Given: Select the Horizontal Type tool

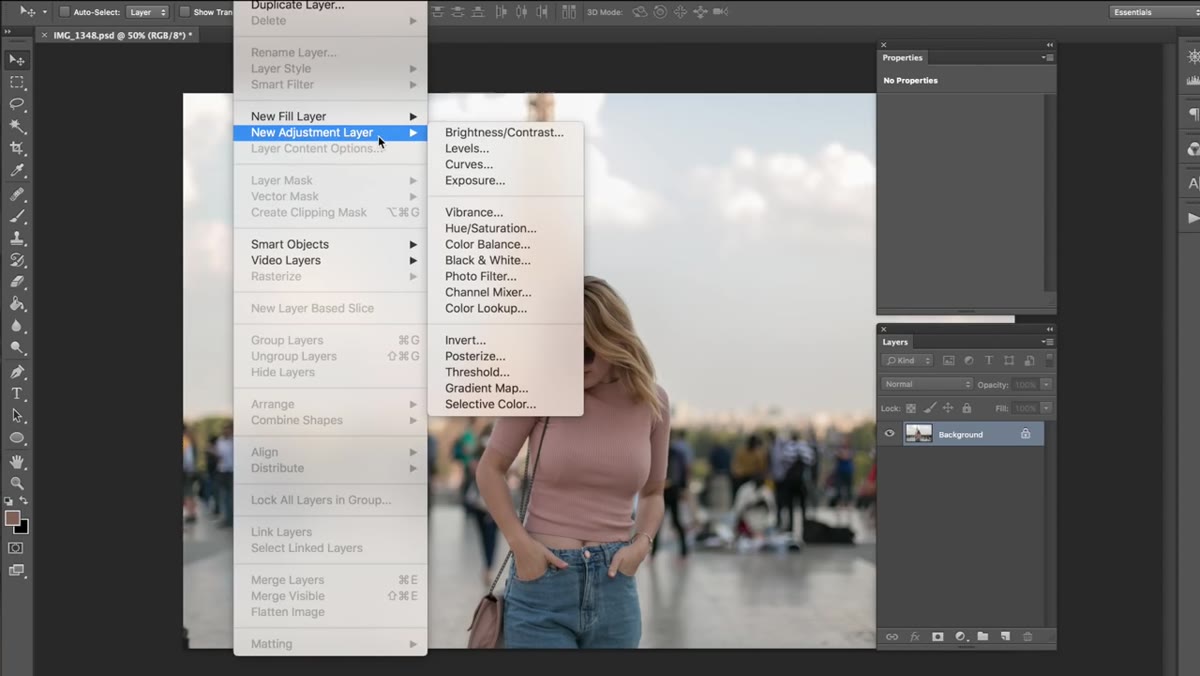Looking at the screenshot, I should (17, 394).
